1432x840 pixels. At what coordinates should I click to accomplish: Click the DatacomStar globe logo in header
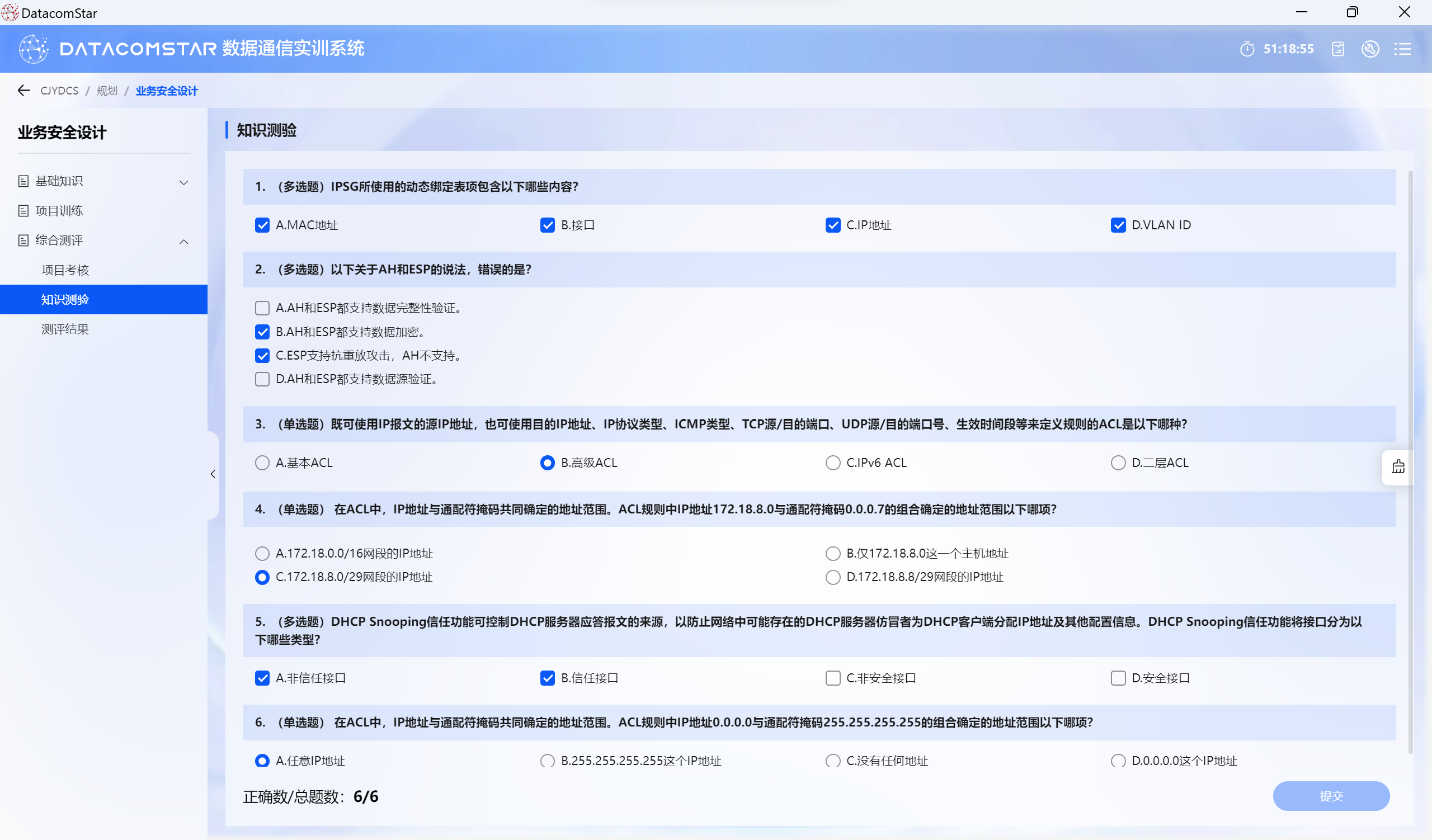[33, 49]
